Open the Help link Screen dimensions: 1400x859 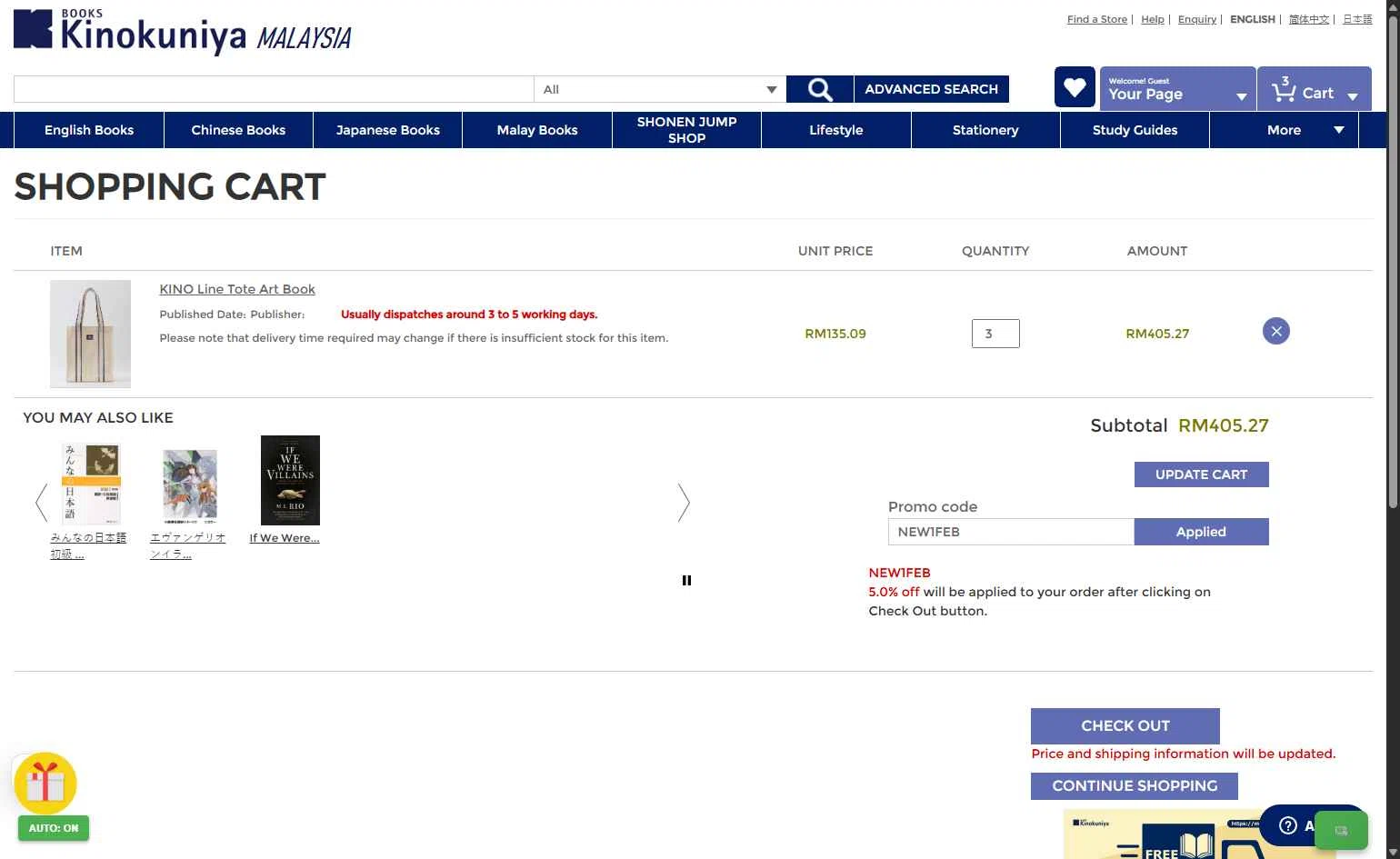[x=1153, y=19]
